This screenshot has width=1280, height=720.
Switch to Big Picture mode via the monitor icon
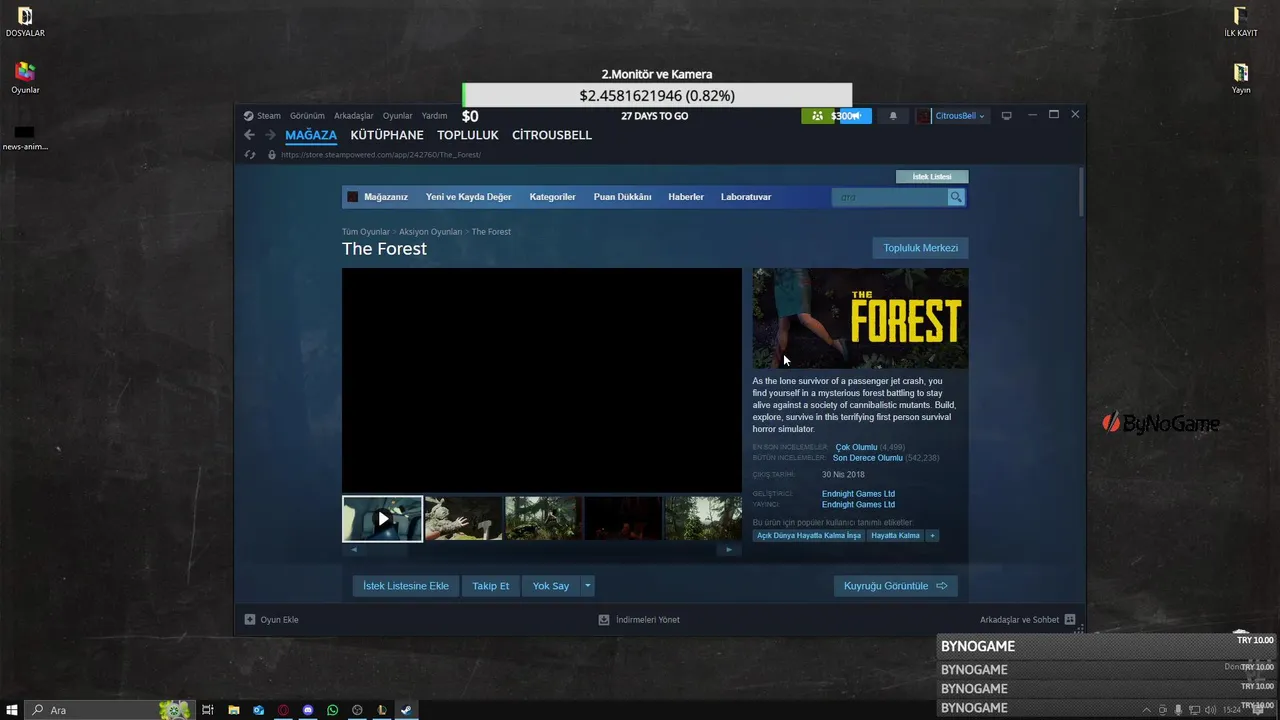tap(1007, 116)
